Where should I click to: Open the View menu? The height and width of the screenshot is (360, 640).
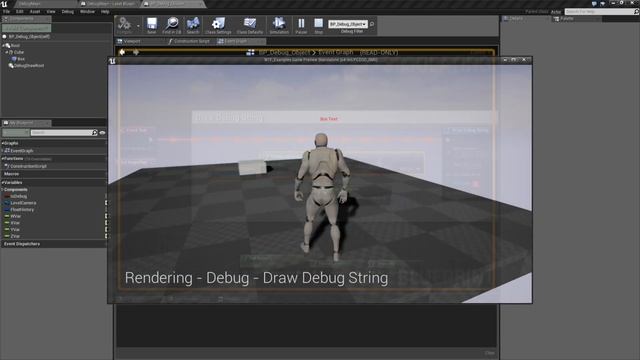tap(51, 11)
